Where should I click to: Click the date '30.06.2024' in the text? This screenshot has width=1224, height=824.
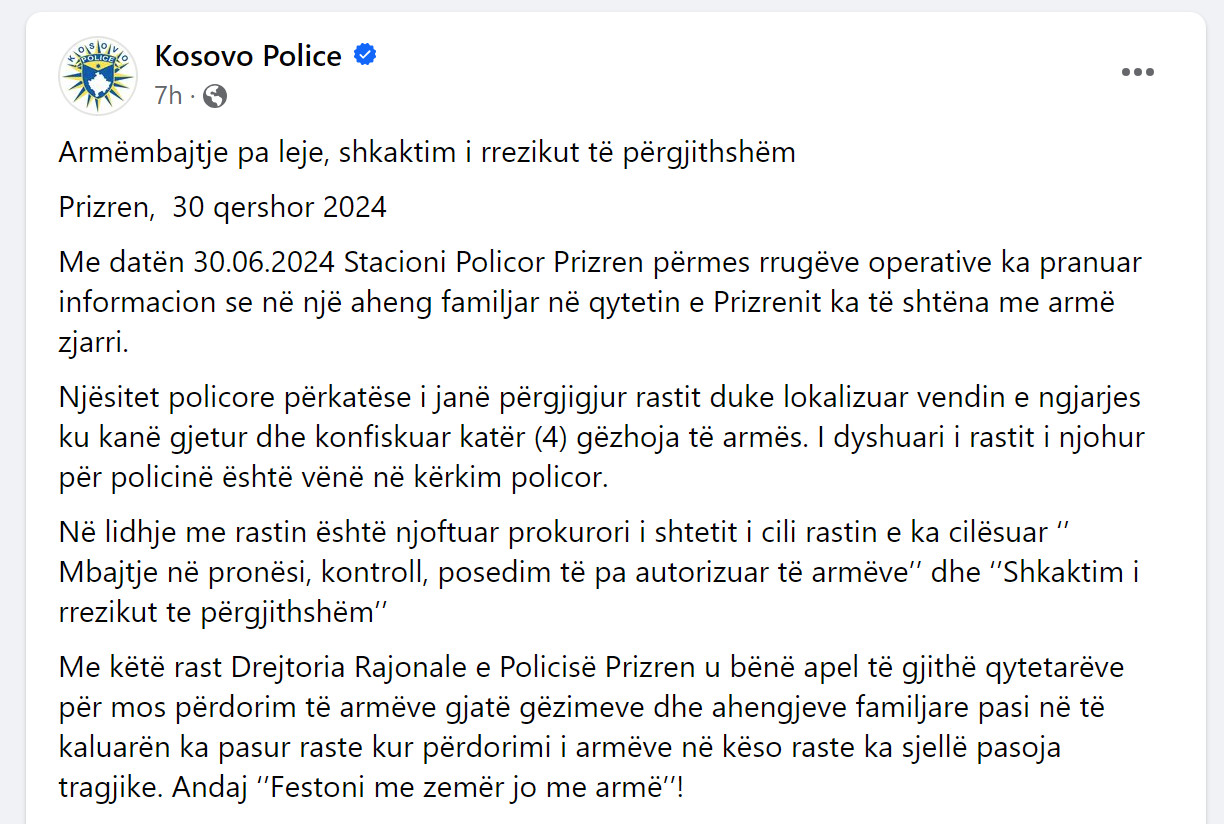pos(266,263)
